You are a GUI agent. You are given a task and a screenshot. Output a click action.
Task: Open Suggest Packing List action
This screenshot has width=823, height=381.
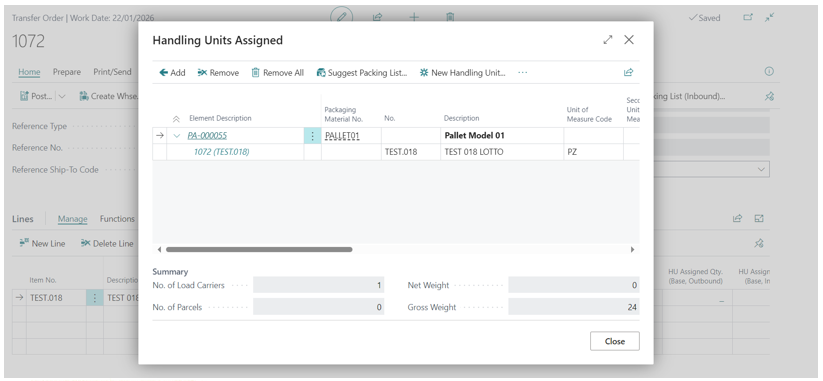[362, 73]
